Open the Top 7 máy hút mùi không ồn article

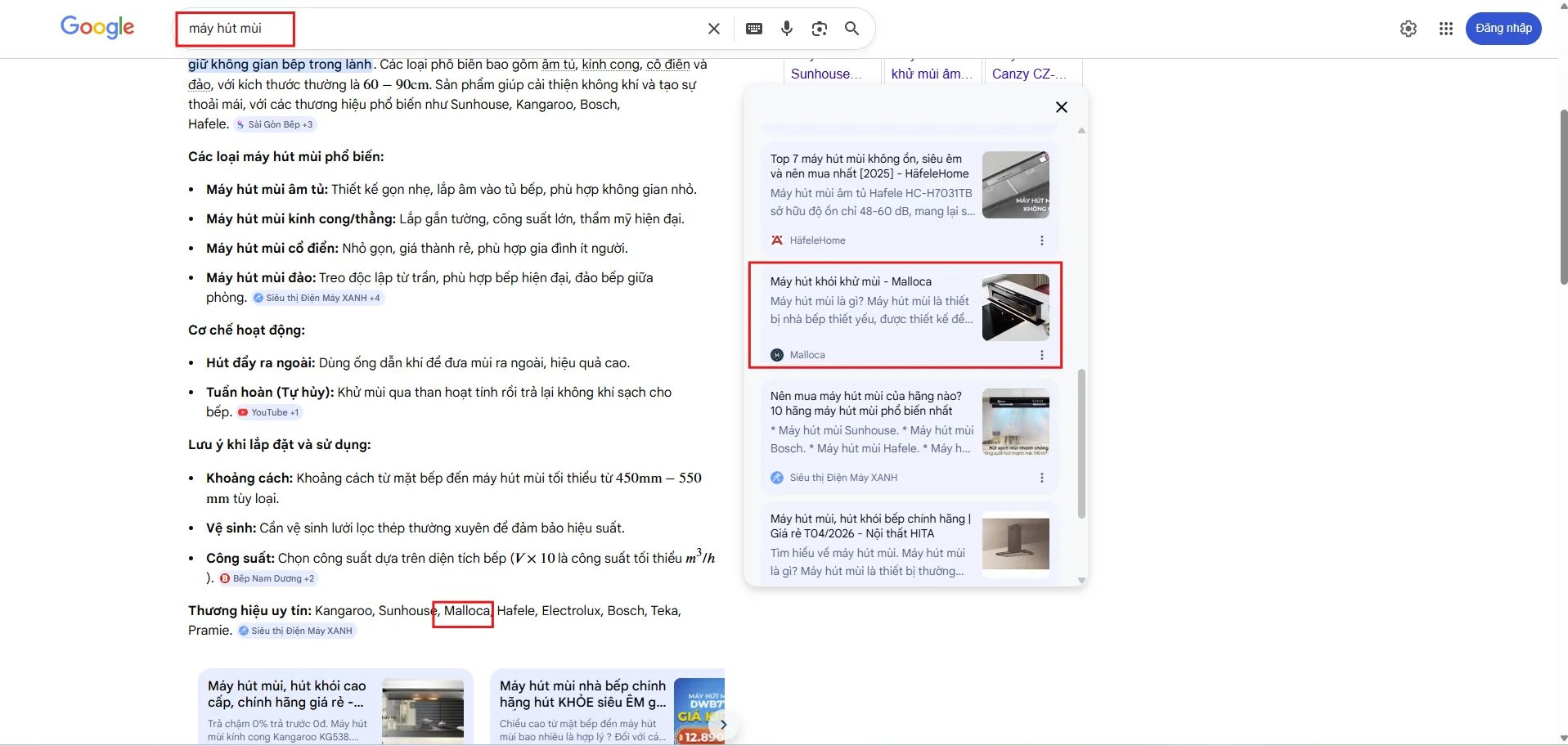pos(870,166)
